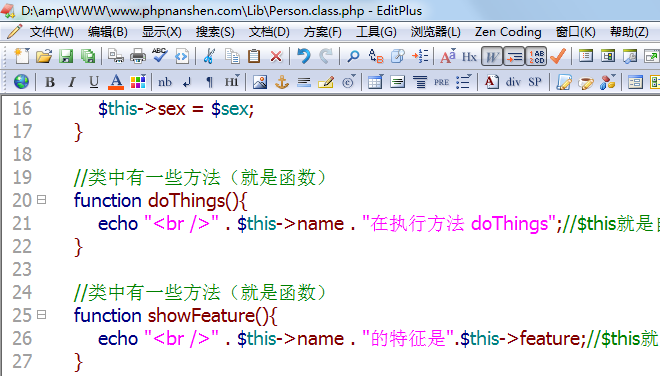Open Print Preview from the toolbar

(115, 56)
